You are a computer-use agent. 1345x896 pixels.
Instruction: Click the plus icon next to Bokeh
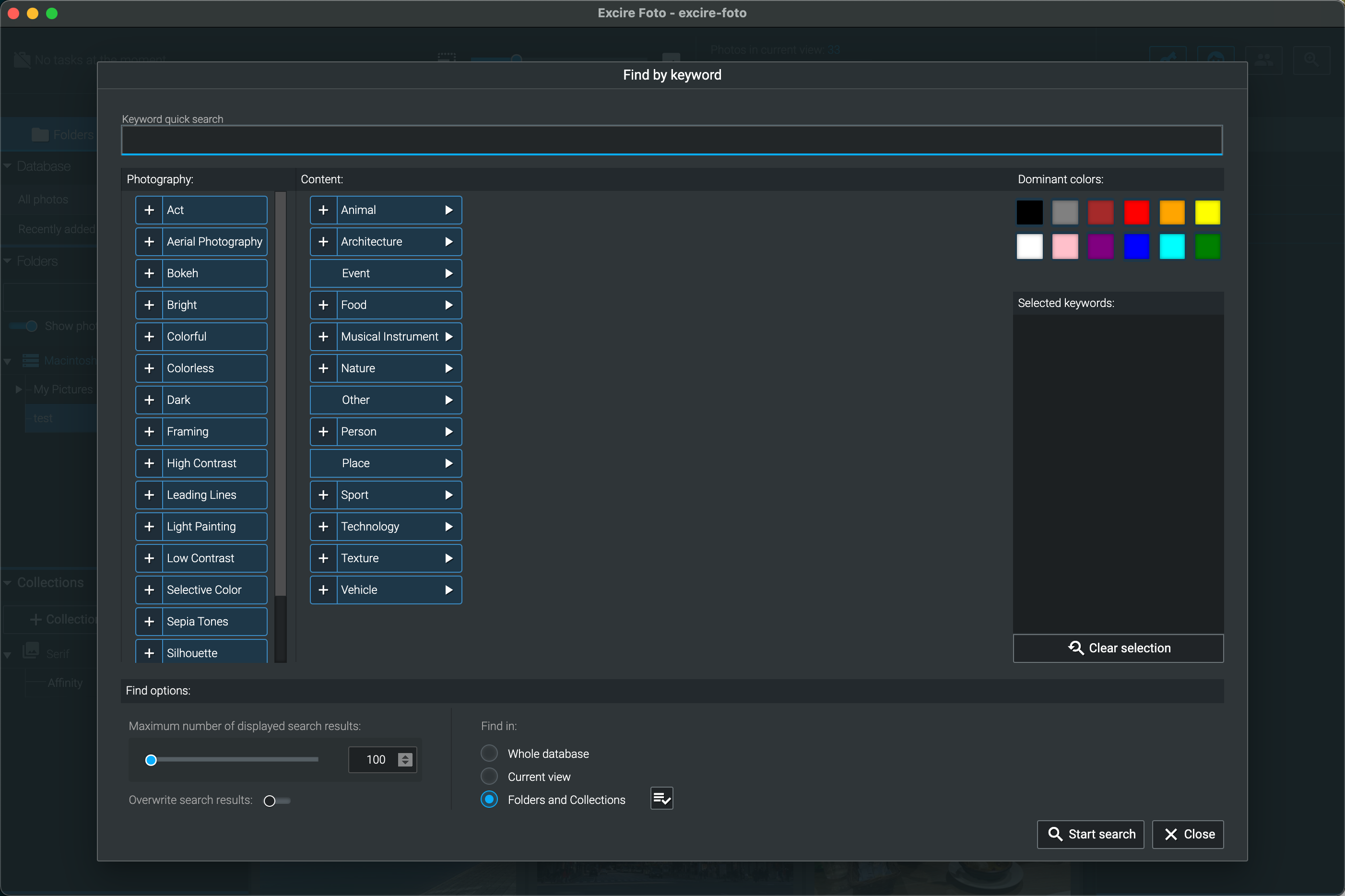(x=149, y=273)
